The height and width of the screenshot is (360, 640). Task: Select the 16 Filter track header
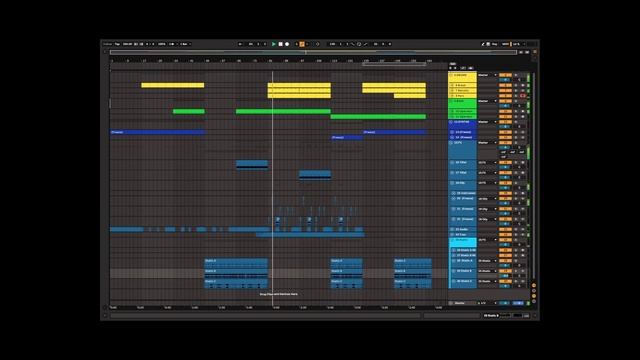tap(462, 165)
